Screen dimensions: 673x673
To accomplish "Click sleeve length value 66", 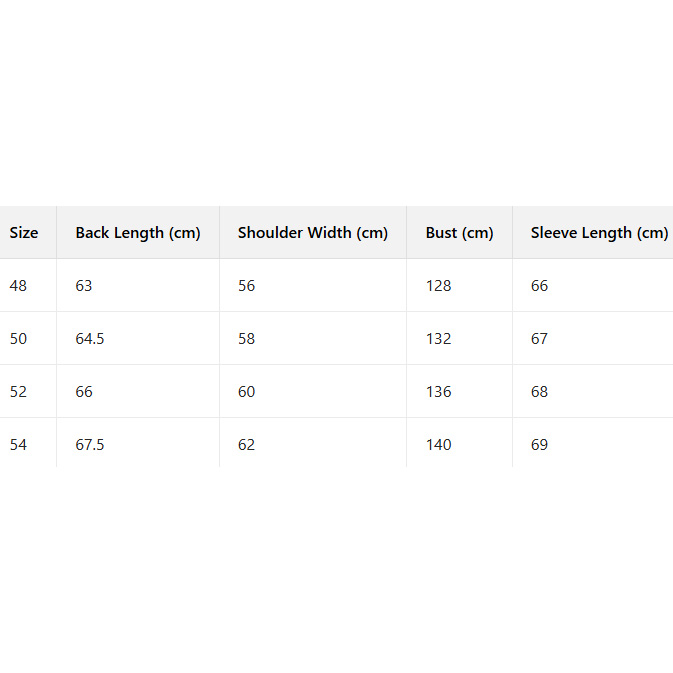I will point(540,286).
